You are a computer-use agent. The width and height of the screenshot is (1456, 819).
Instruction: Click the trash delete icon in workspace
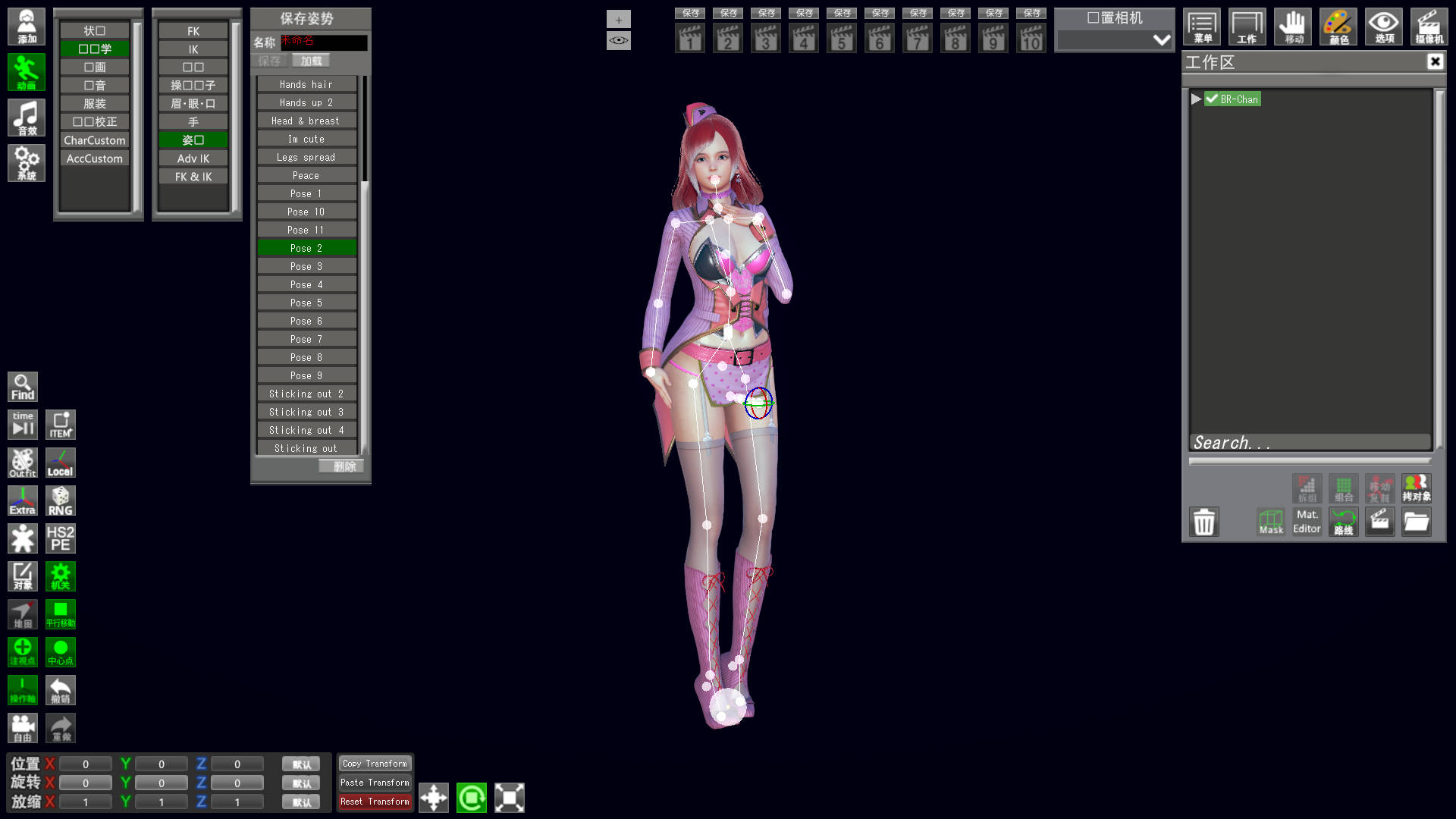click(x=1203, y=522)
